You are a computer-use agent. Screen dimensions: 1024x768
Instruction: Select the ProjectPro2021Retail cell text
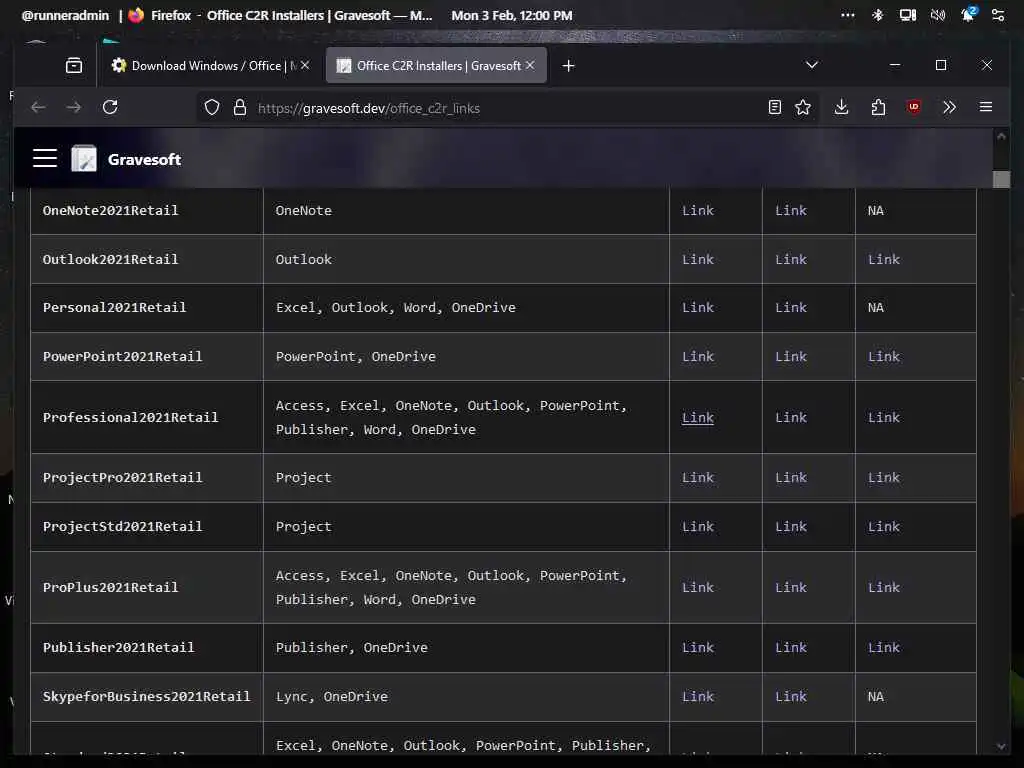123,477
